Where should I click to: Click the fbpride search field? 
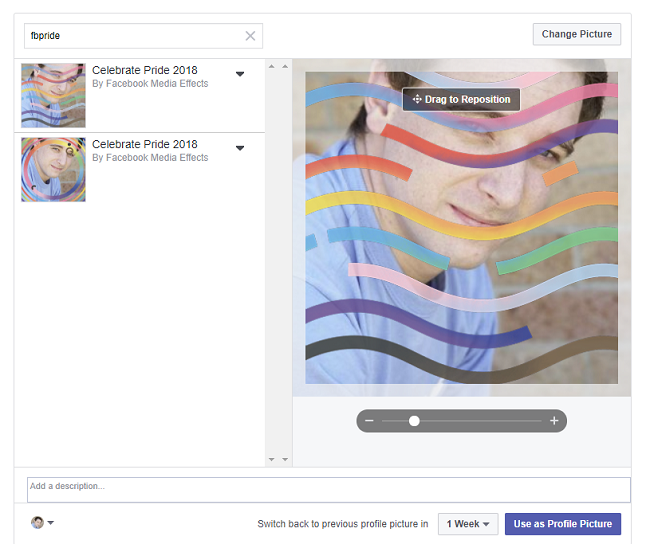click(x=143, y=36)
